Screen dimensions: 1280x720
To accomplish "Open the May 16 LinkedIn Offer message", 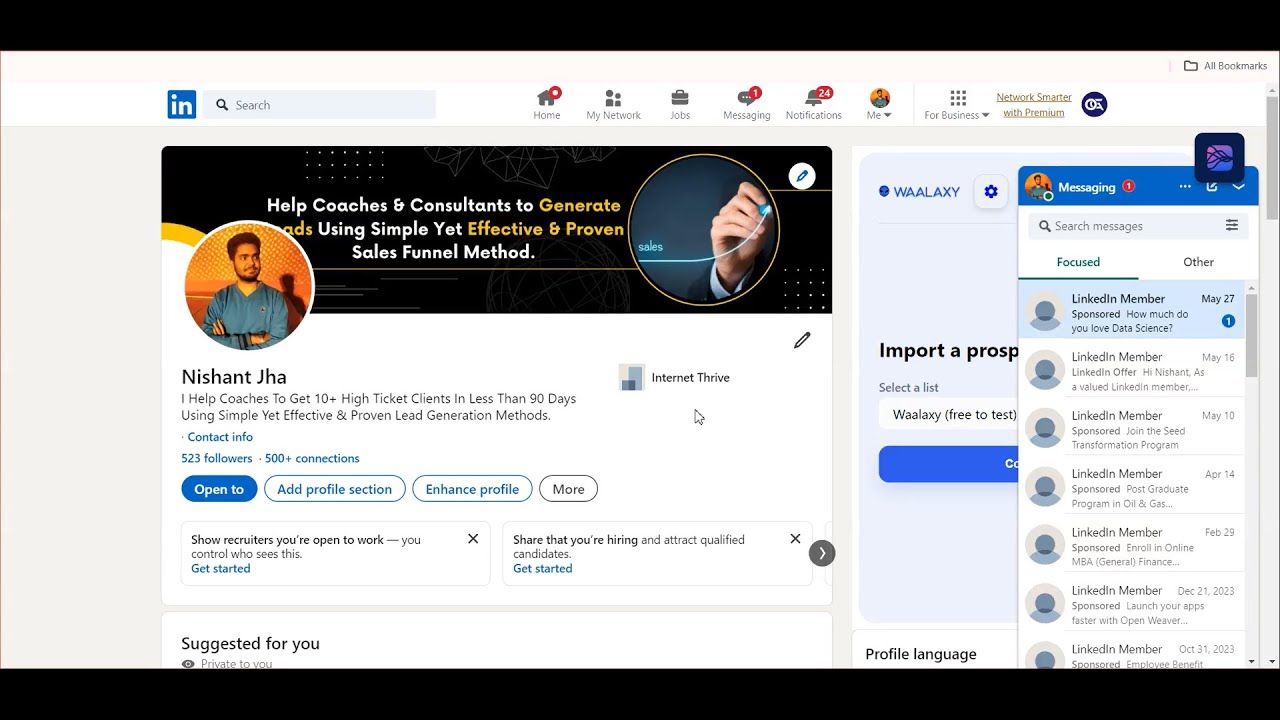I will coord(1132,370).
